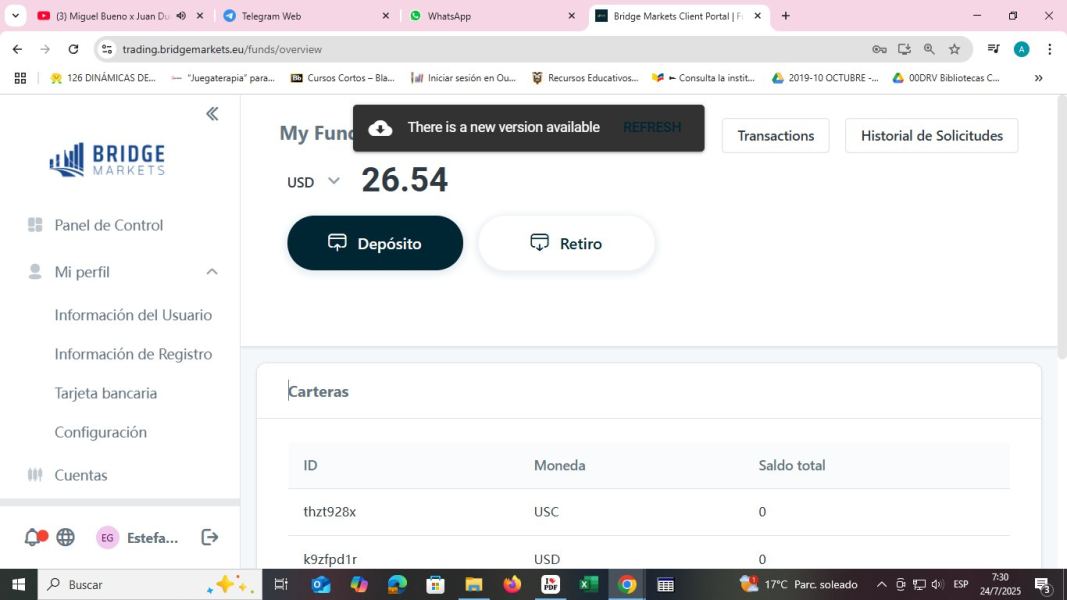Click the Retiro button
This screenshot has height=600, width=1067.
(566, 243)
